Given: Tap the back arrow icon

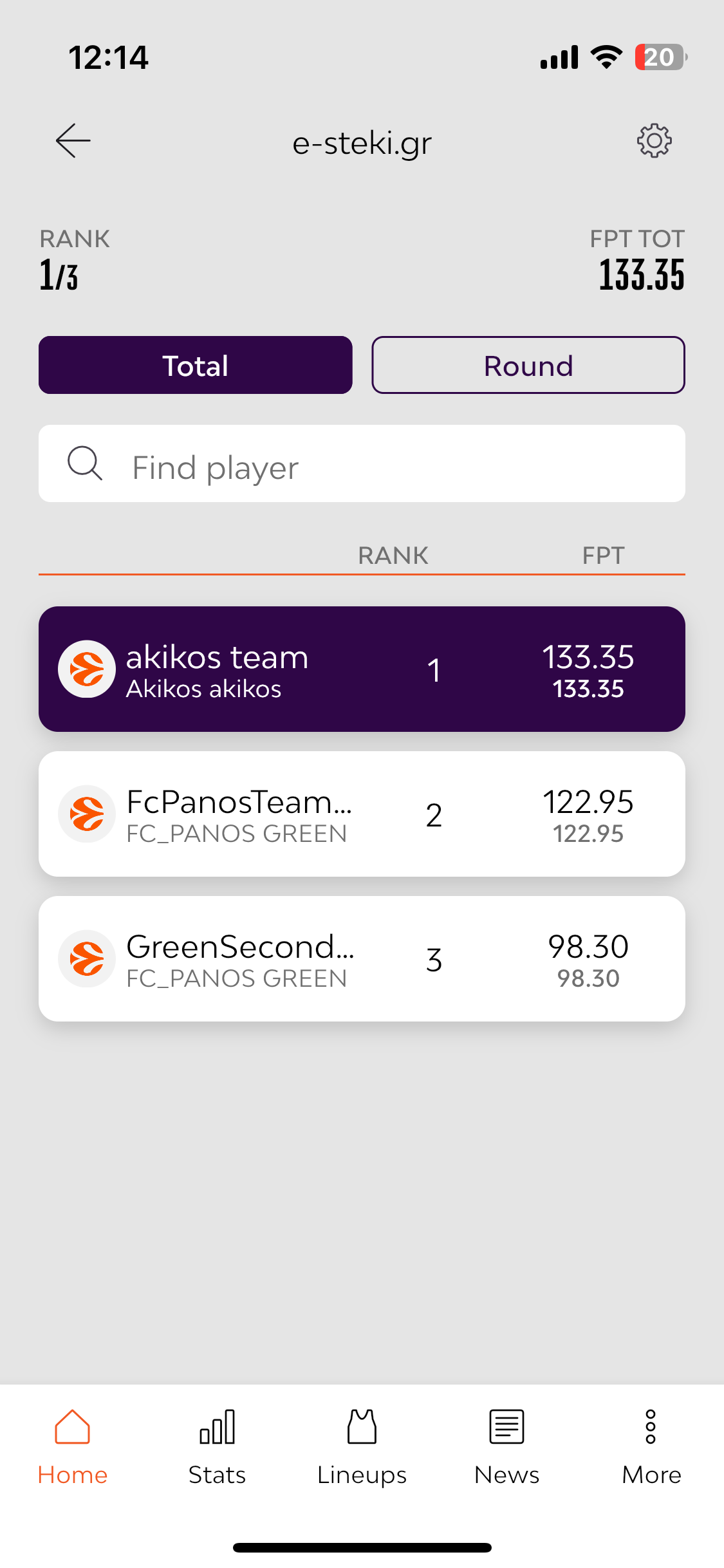Looking at the screenshot, I should click(x=73, y=141).
